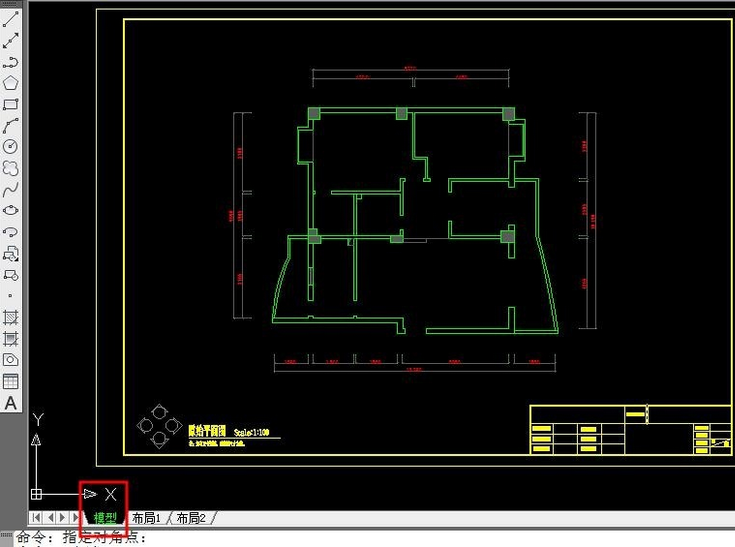Image resolution: width=735 pixels, height=547 pixels.
Task: Open the 布局1 layout tab
Action: (x=146, y=518)
